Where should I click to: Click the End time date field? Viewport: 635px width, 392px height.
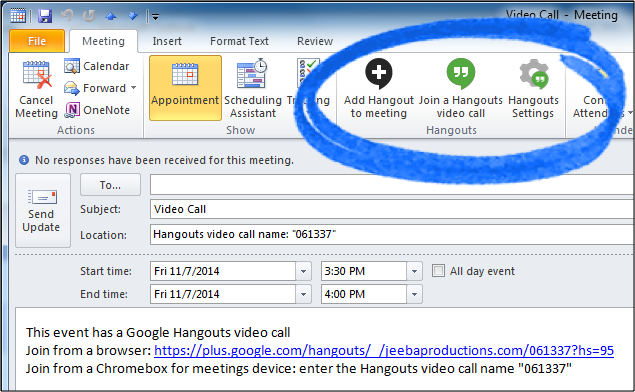pos(223,294)
